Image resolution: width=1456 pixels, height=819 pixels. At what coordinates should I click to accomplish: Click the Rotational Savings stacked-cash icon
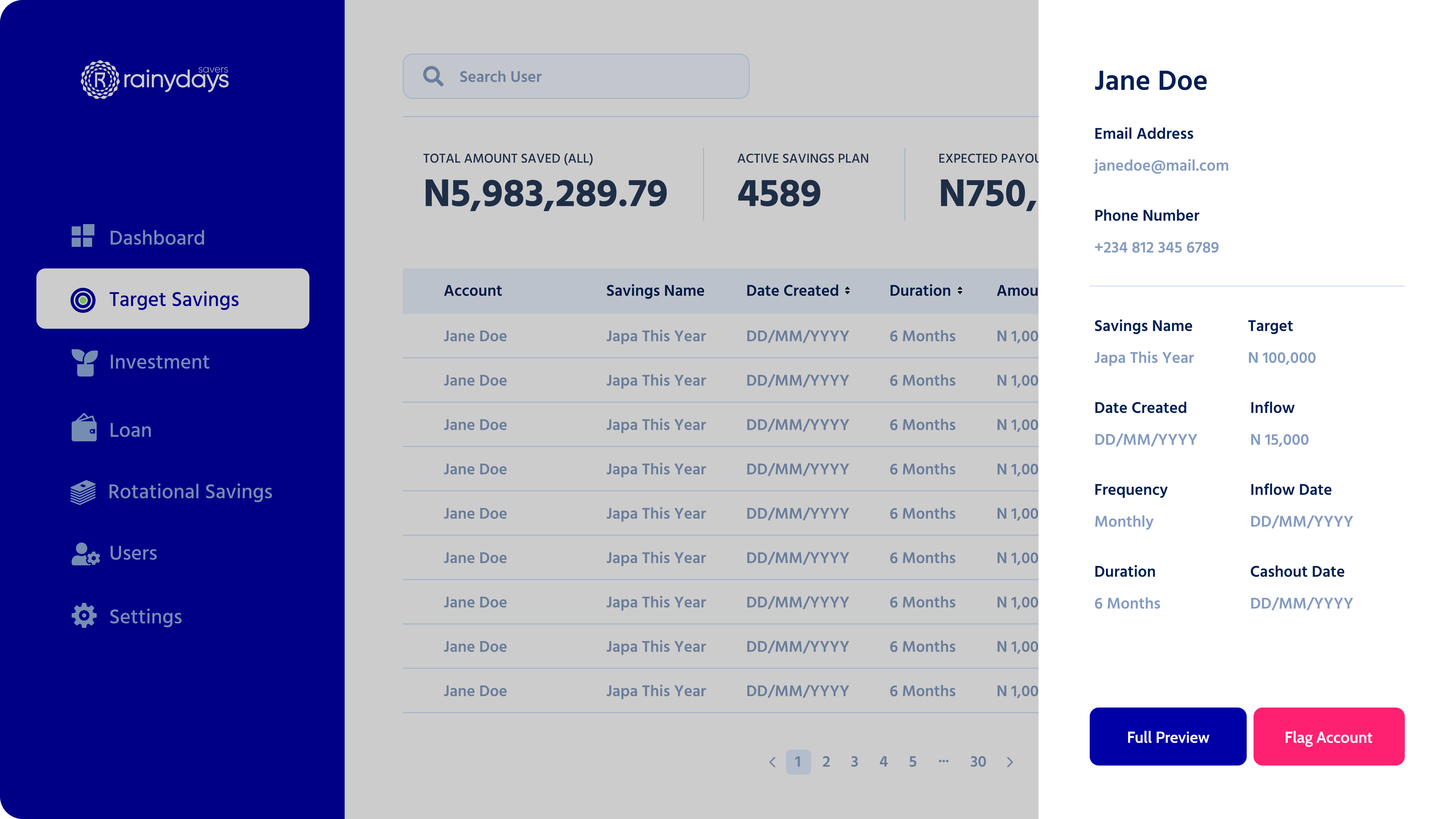pos(83,492)
